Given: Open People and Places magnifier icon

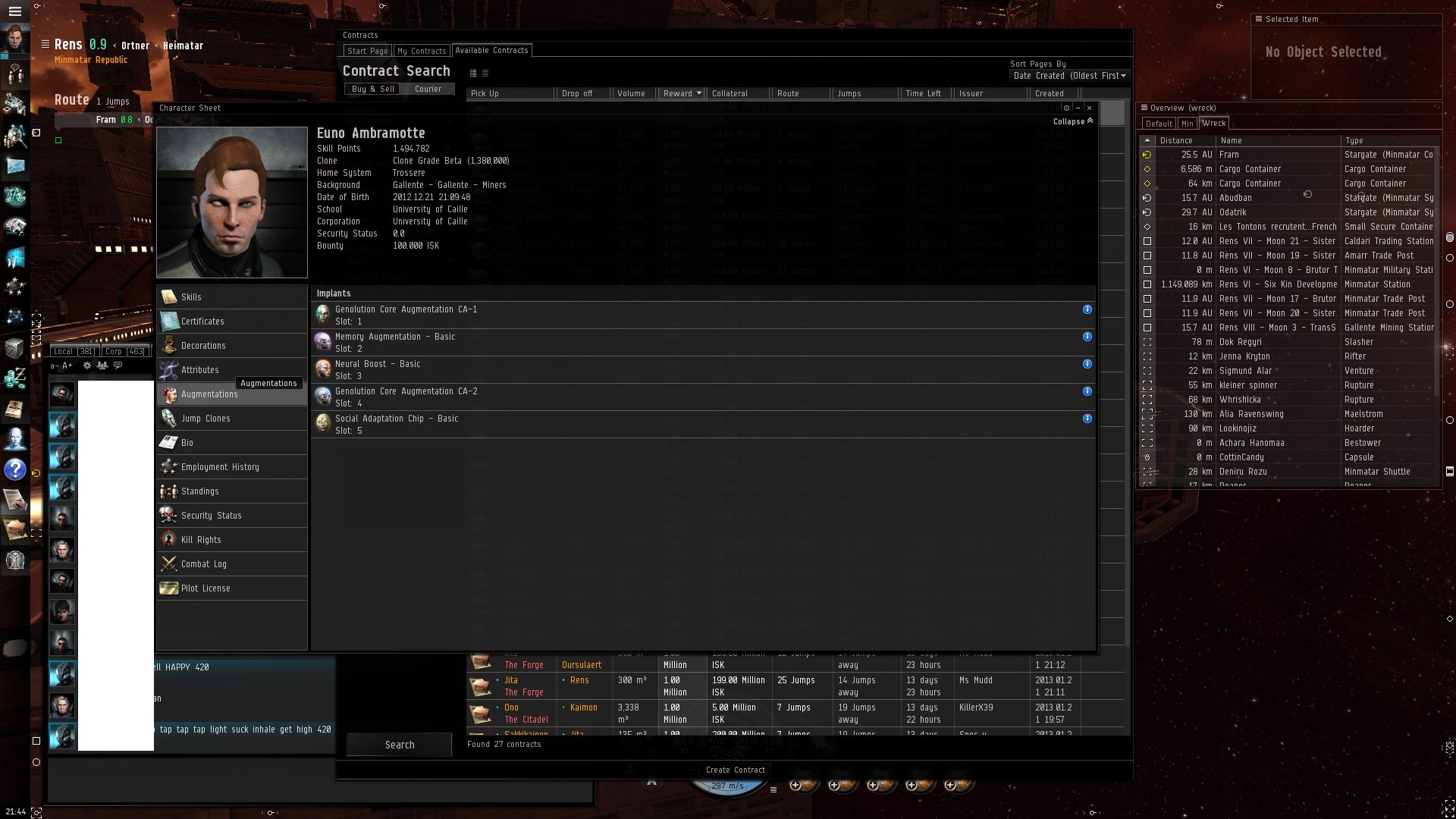Looking at the screenshot, I should click(15, 136).
